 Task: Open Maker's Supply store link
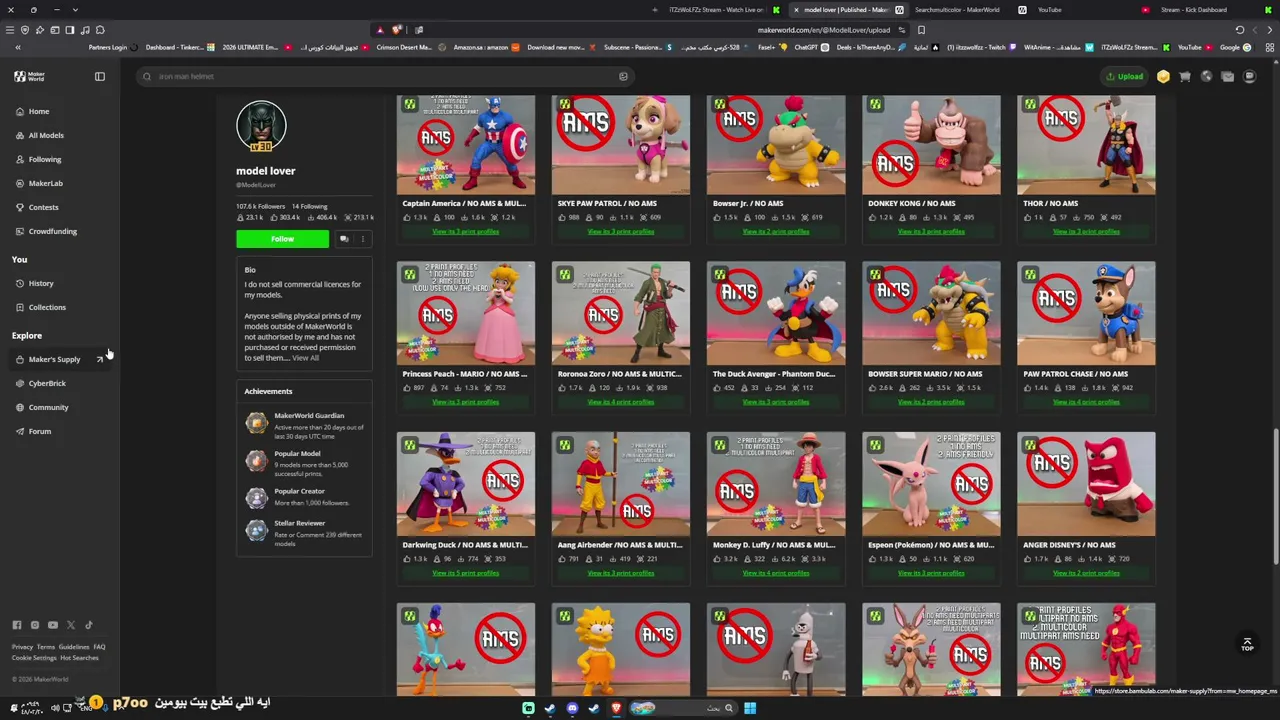point(59,359)
